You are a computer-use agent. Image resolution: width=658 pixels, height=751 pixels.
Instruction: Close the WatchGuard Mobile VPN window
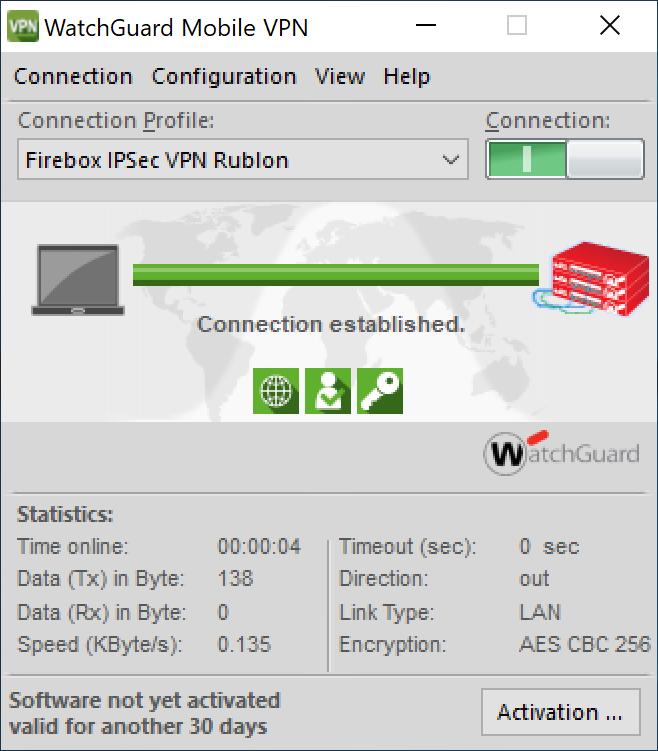pos(610,26)
